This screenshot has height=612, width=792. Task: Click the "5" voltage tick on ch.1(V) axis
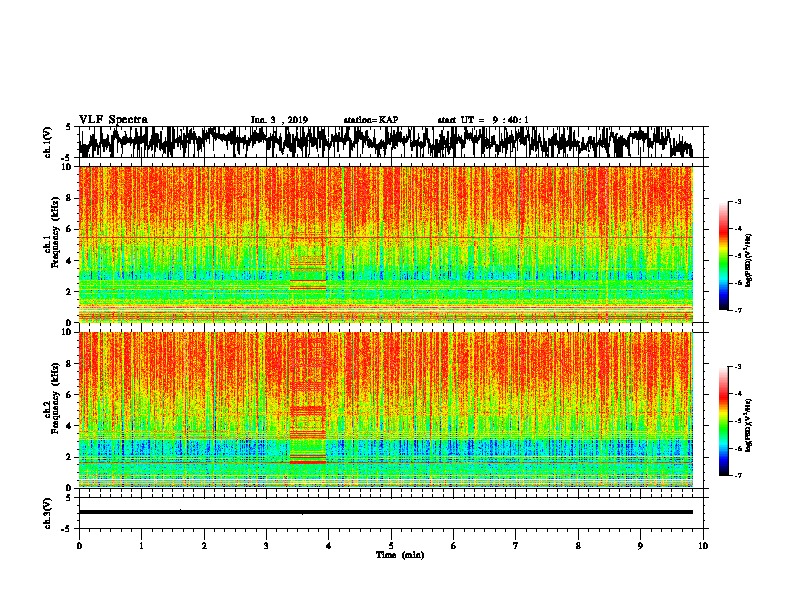point(68,127)
